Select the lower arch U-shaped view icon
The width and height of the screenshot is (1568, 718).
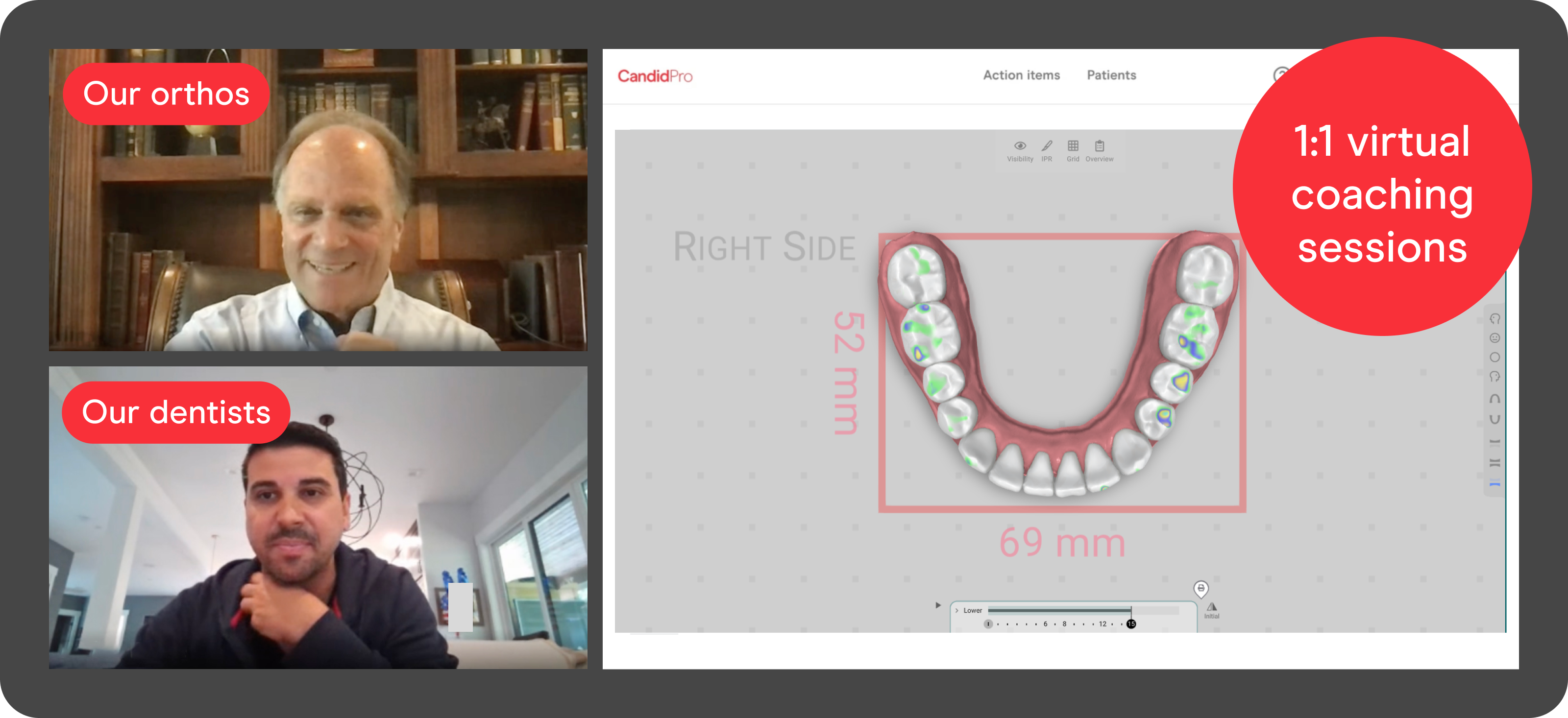click(1494, 419)
